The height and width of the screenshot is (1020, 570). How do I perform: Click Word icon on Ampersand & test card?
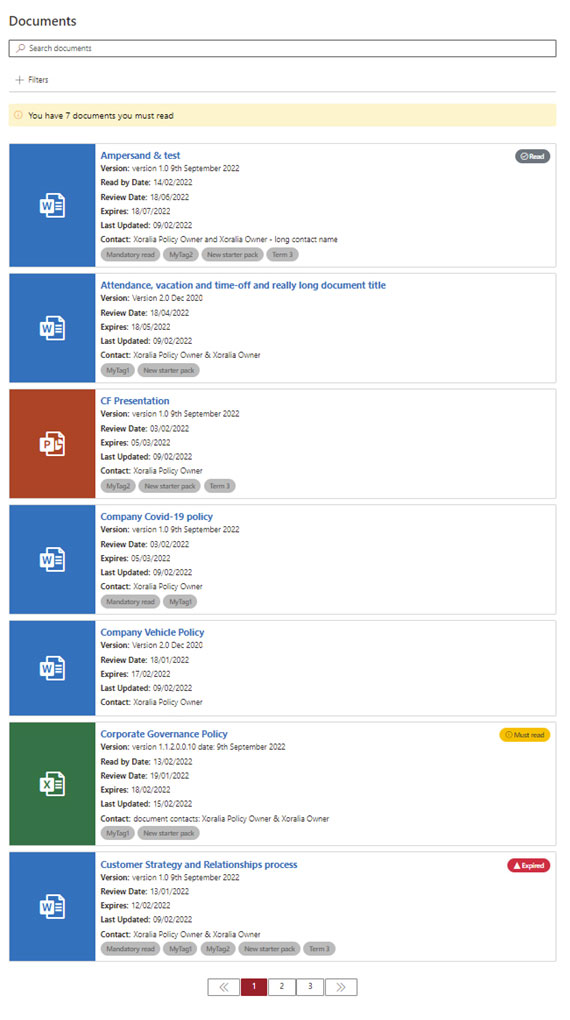tap(52, 206)
